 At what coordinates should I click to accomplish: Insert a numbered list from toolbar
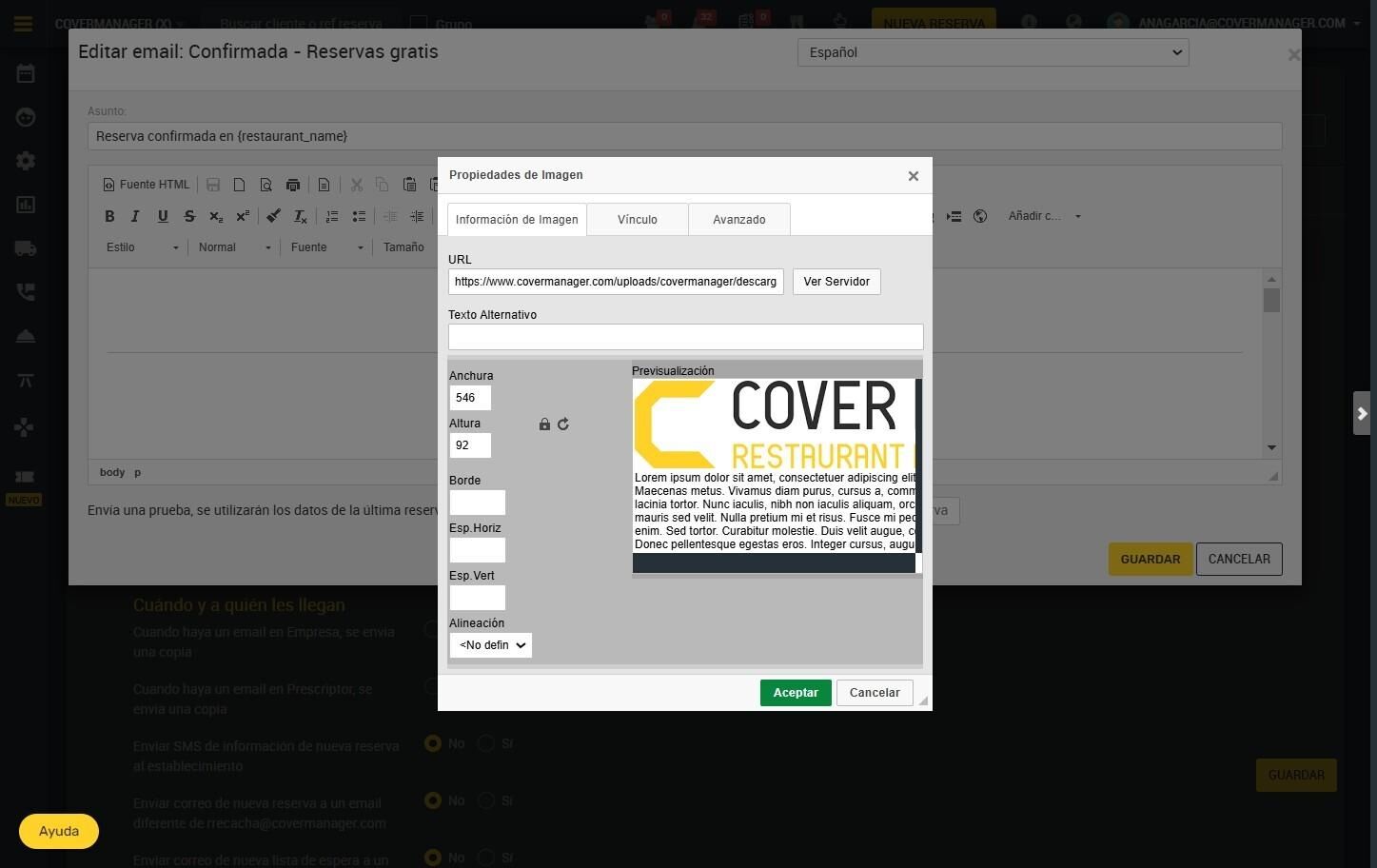331,216
